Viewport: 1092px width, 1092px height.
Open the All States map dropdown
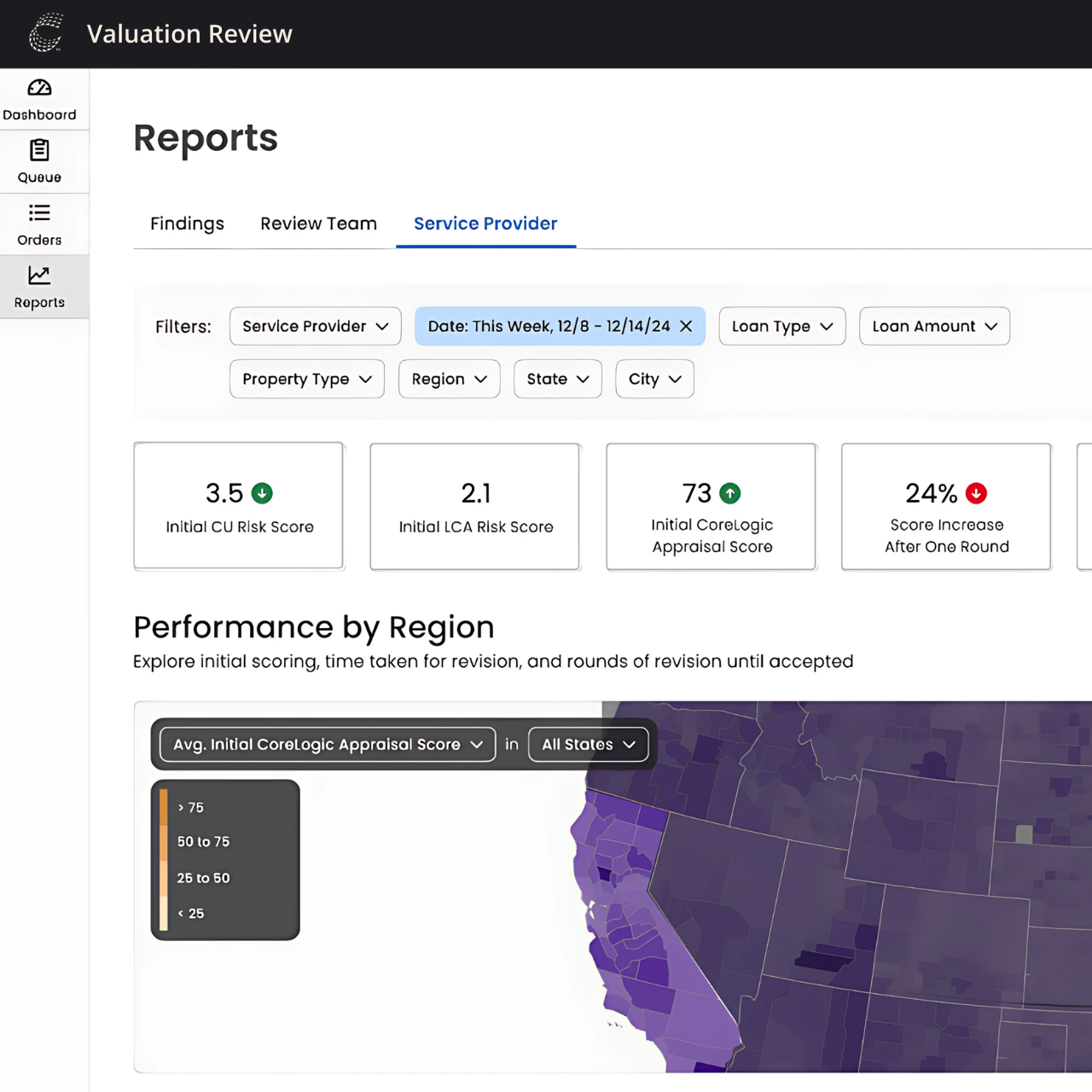[589, 745]
